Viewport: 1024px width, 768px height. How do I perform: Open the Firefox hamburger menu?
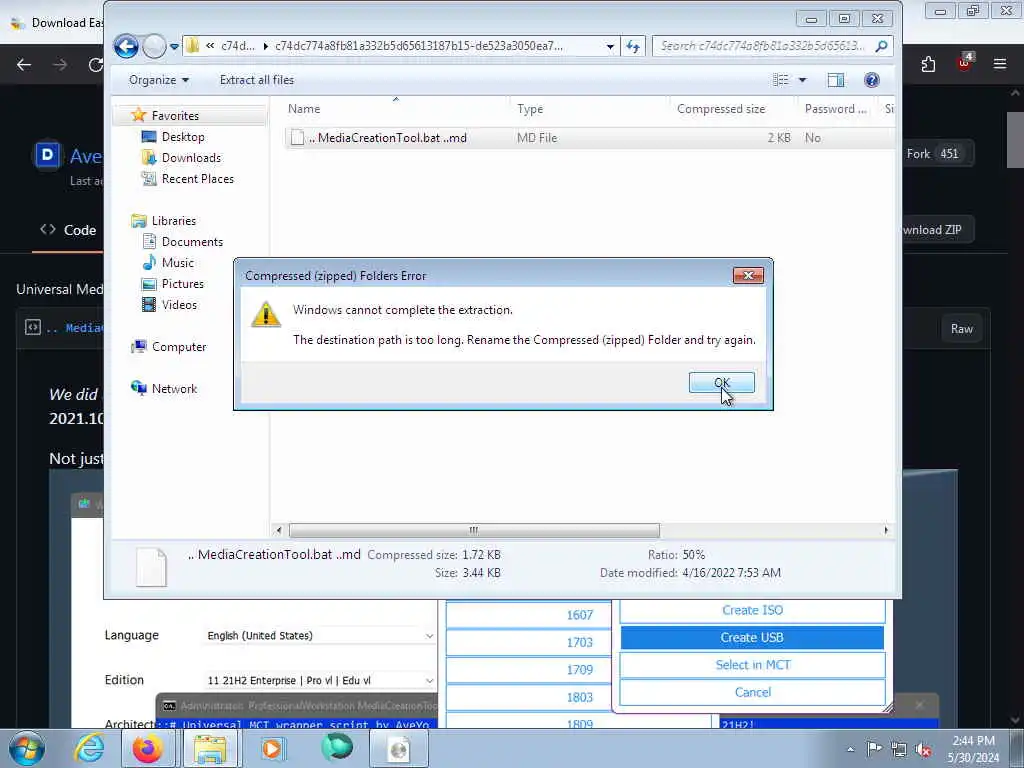click(x=1000, y=64)
